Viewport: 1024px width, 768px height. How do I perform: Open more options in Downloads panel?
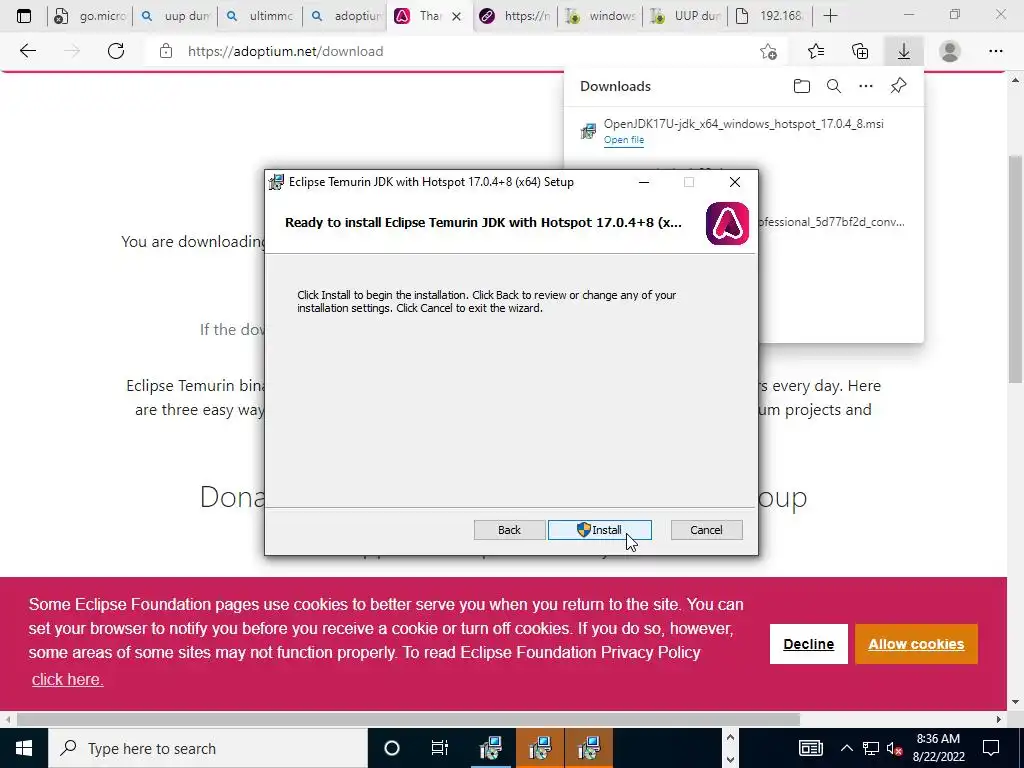(x=866, y=86)
